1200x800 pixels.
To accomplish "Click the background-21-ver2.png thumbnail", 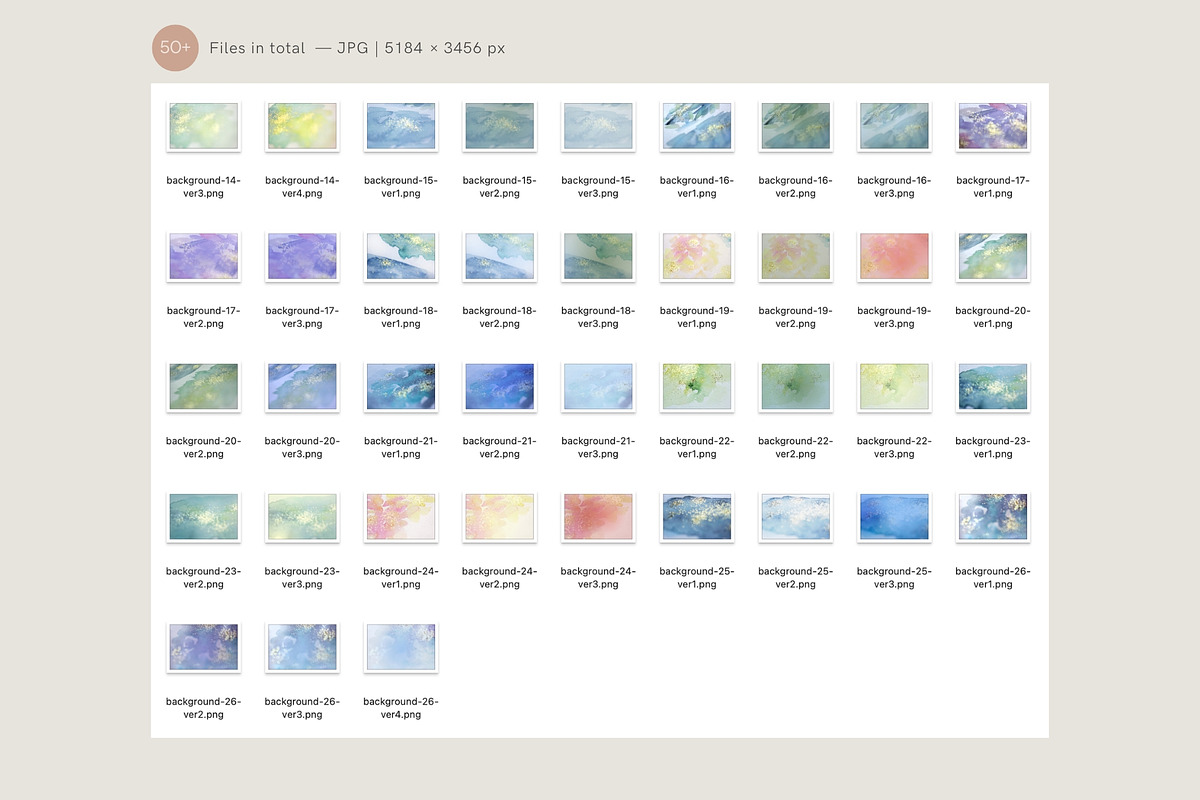I will 500,387.
